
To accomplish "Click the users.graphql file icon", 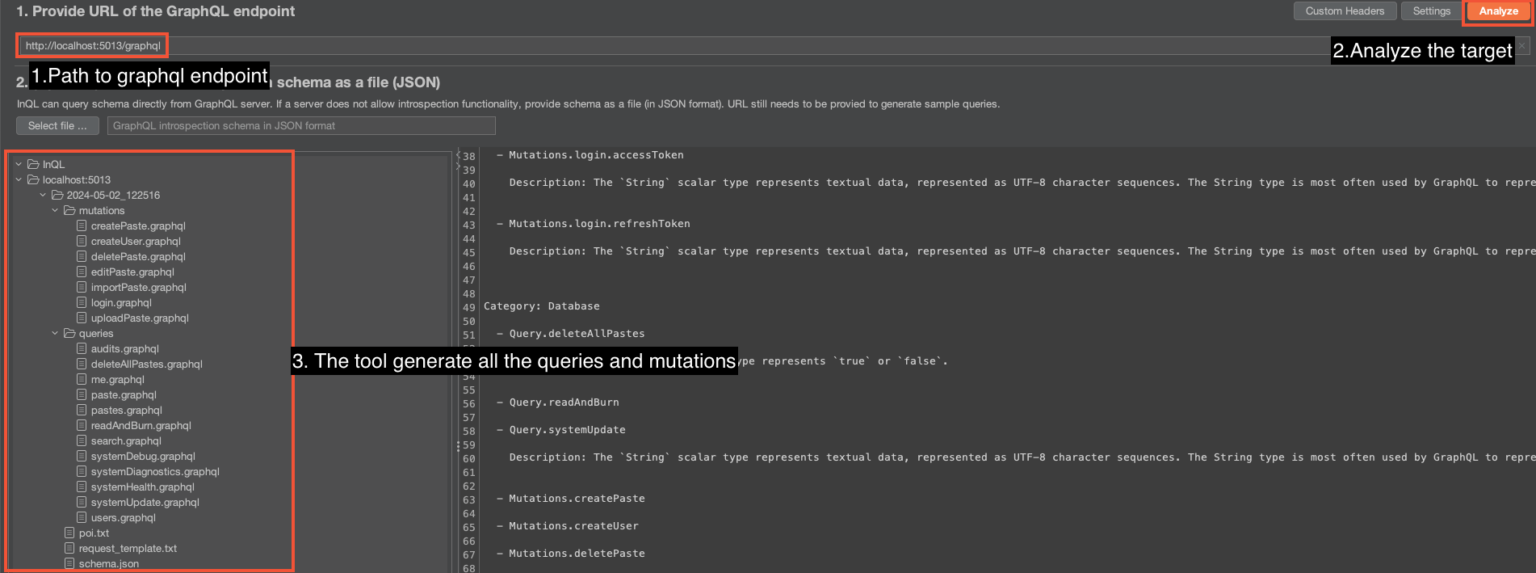I will point(82,518).
